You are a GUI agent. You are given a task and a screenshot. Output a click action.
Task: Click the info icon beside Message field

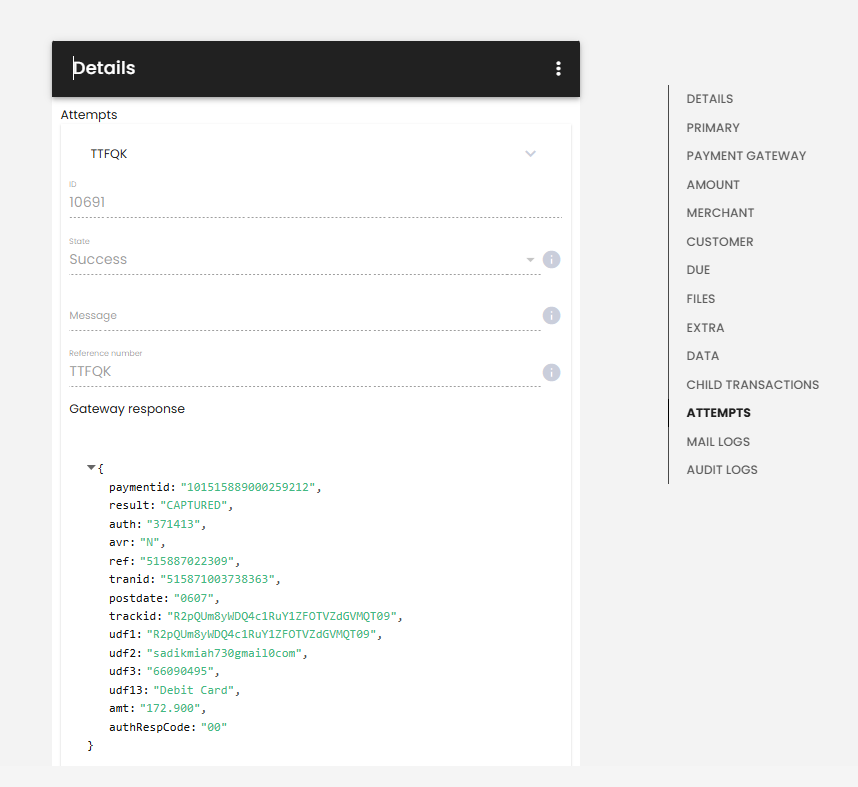pyautogui.click(x=551, y=315)
